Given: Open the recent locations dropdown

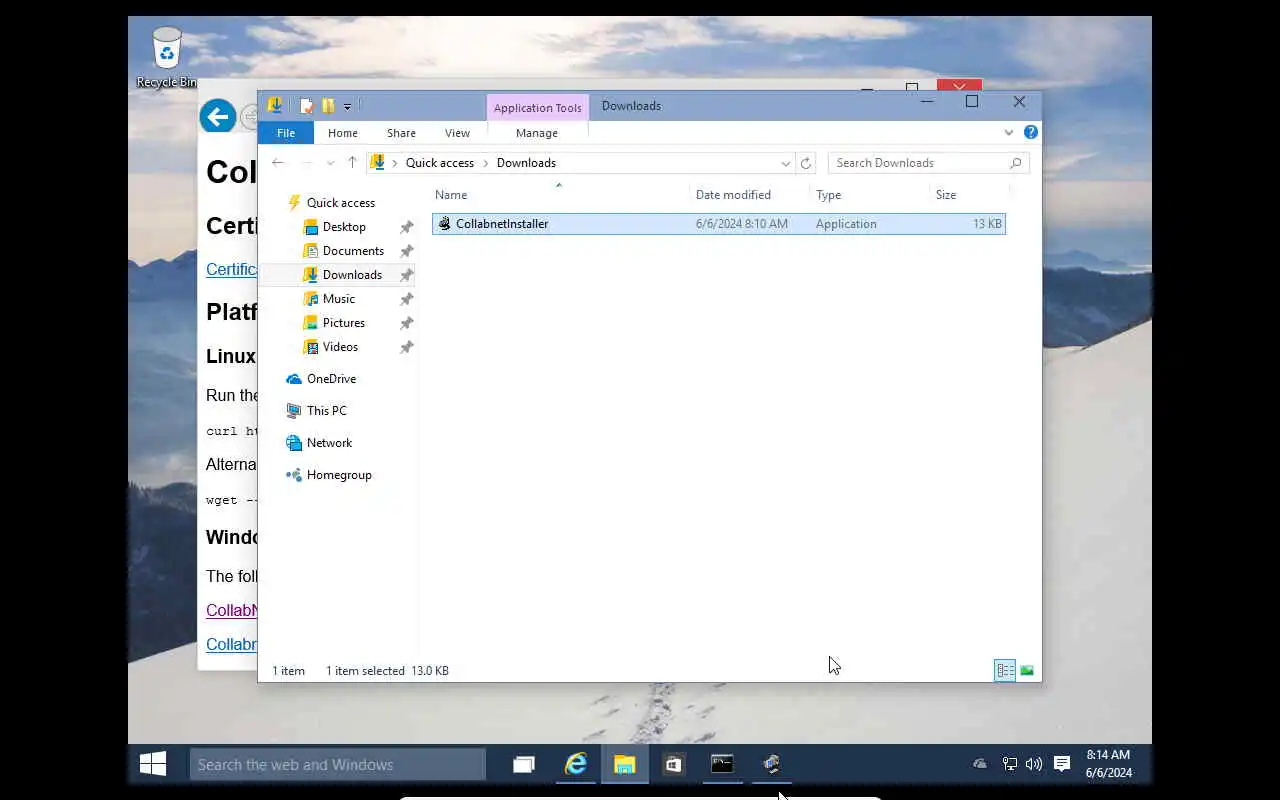Looking at the screenshot, I should tap(330, 163).
